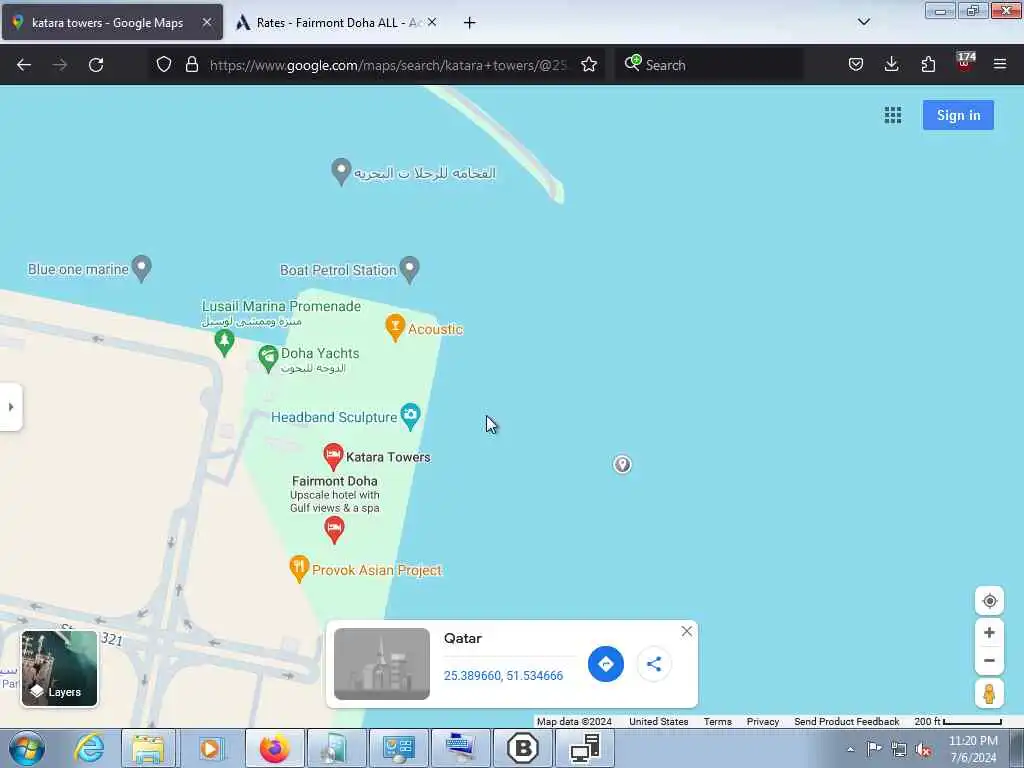Save page to Pocket
Viewport: 1024px width, 768px height.
point(856,64)
